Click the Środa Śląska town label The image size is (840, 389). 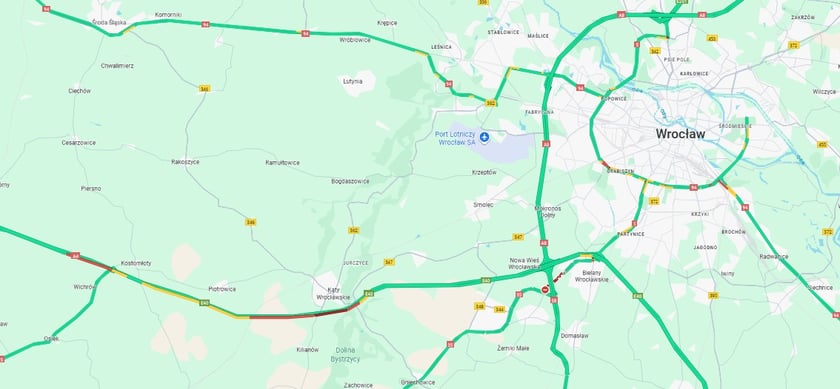[x=109, y=23]
